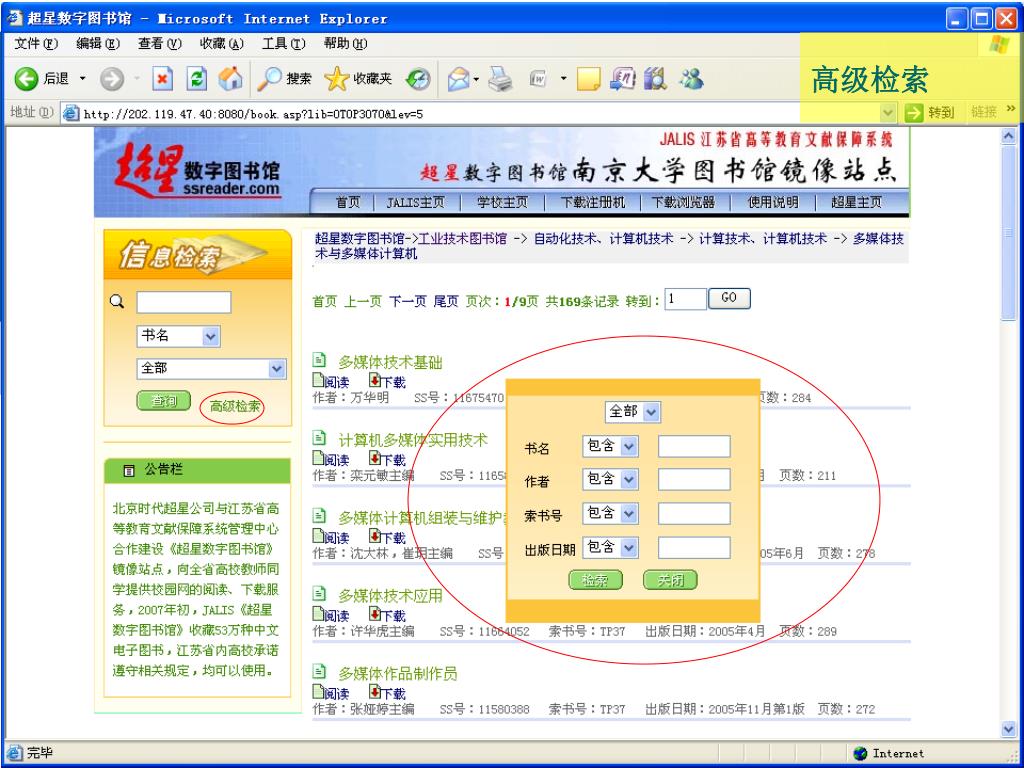The image size is (1024, 768).
Task: Click the 出版日期 text field in popup
Action: (694, 548)
